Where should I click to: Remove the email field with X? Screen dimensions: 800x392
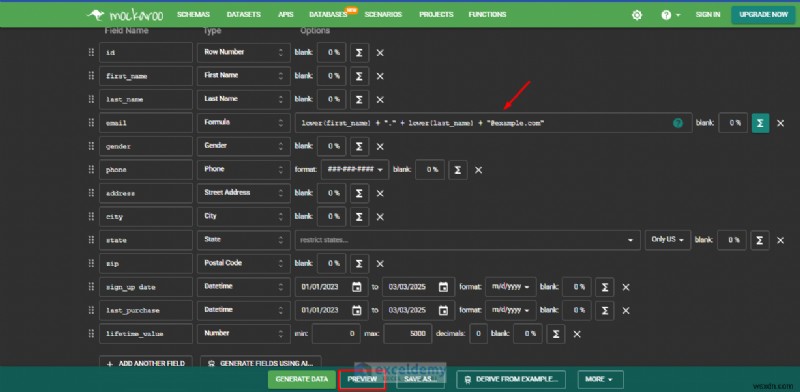click(x=781, y=124)
